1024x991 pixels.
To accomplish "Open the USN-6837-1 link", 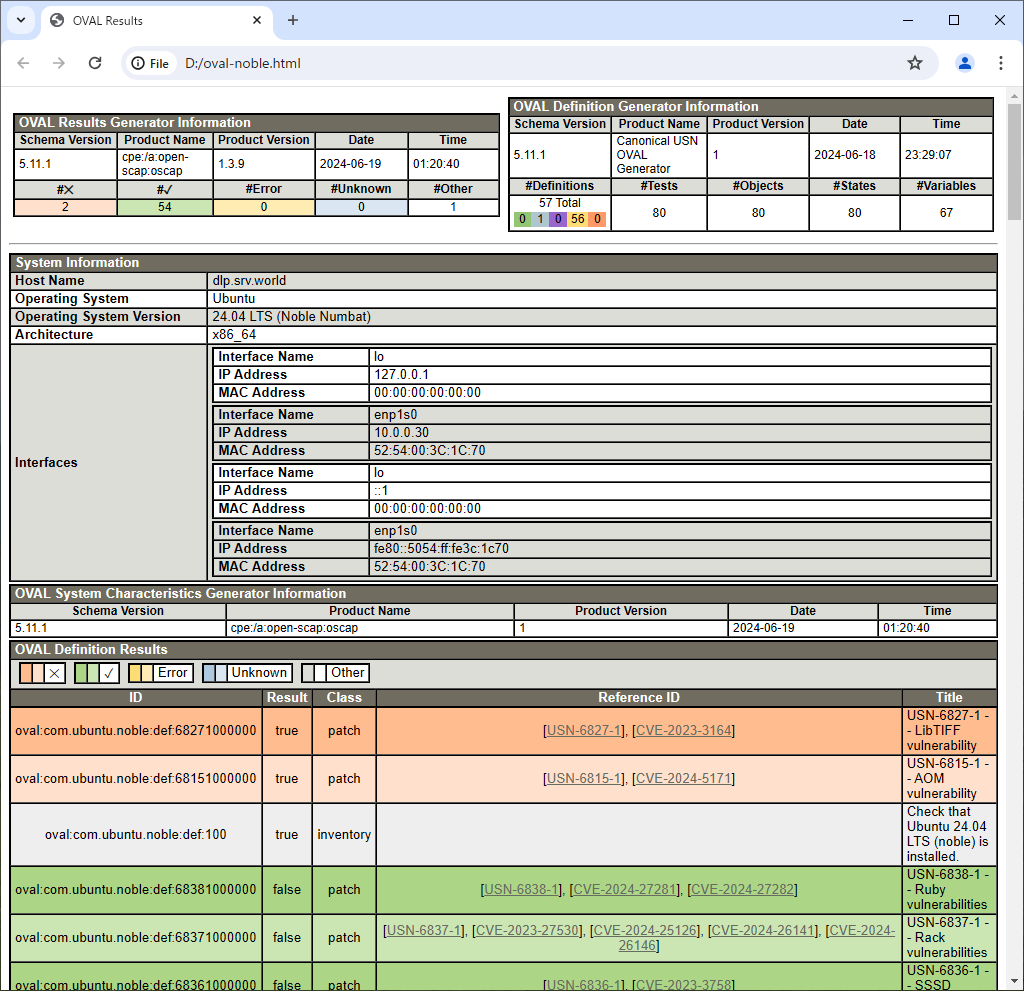I will 424,930.
